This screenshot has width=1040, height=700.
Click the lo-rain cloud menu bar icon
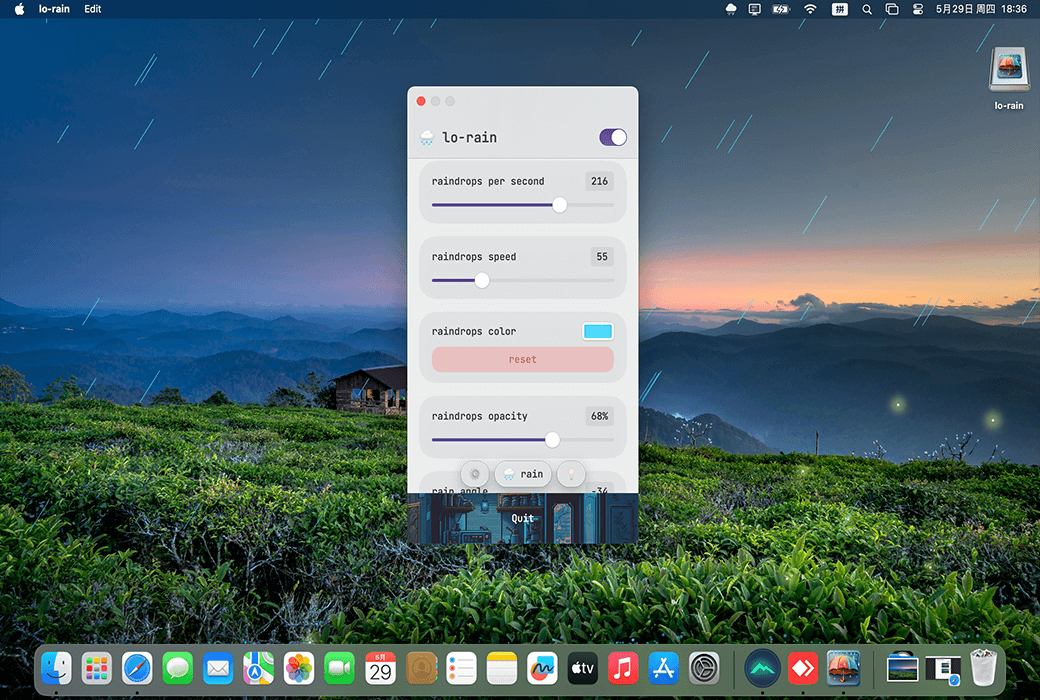731,9
